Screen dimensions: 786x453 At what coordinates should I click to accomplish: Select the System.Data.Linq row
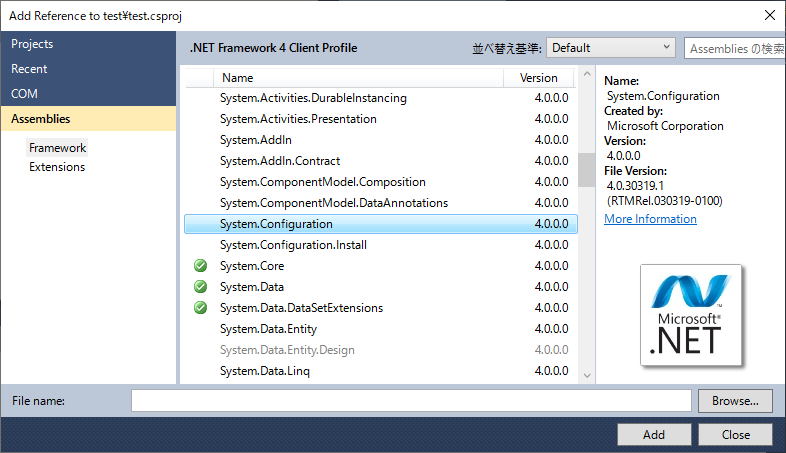pyautogui.click(x=381, y=371)
